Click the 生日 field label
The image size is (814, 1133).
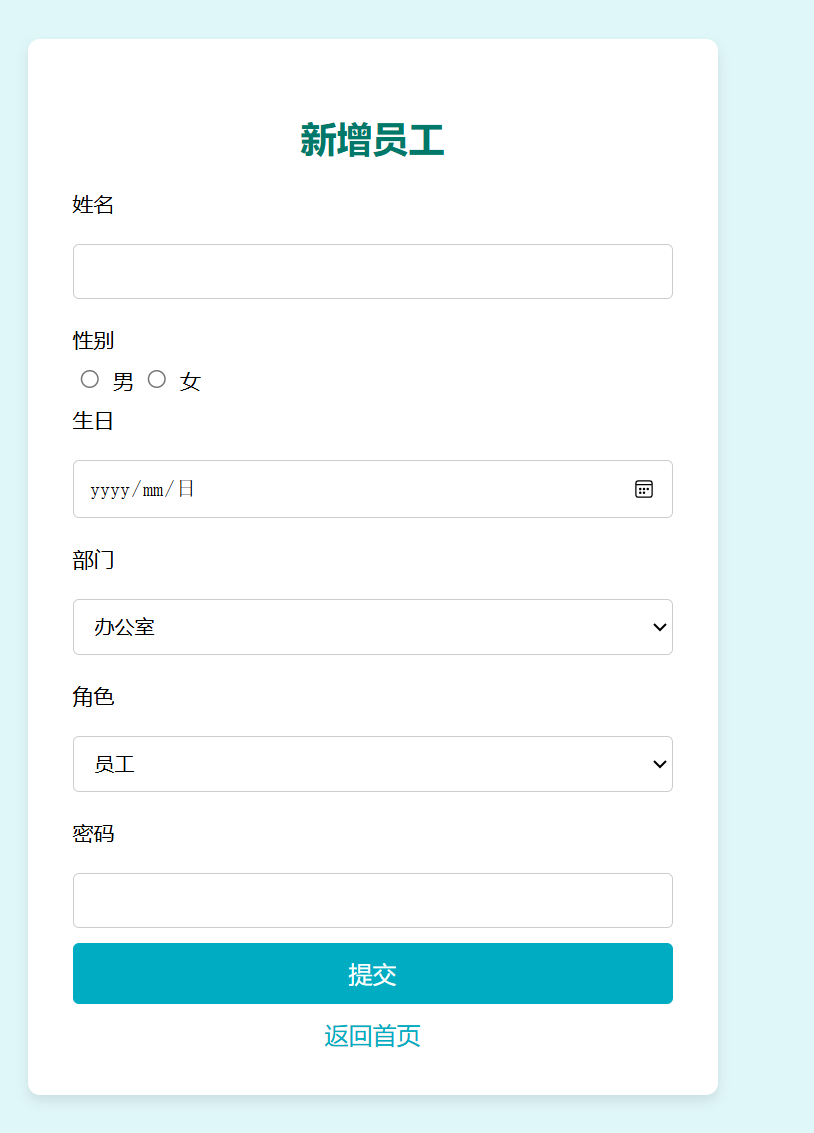click(94, 421)
